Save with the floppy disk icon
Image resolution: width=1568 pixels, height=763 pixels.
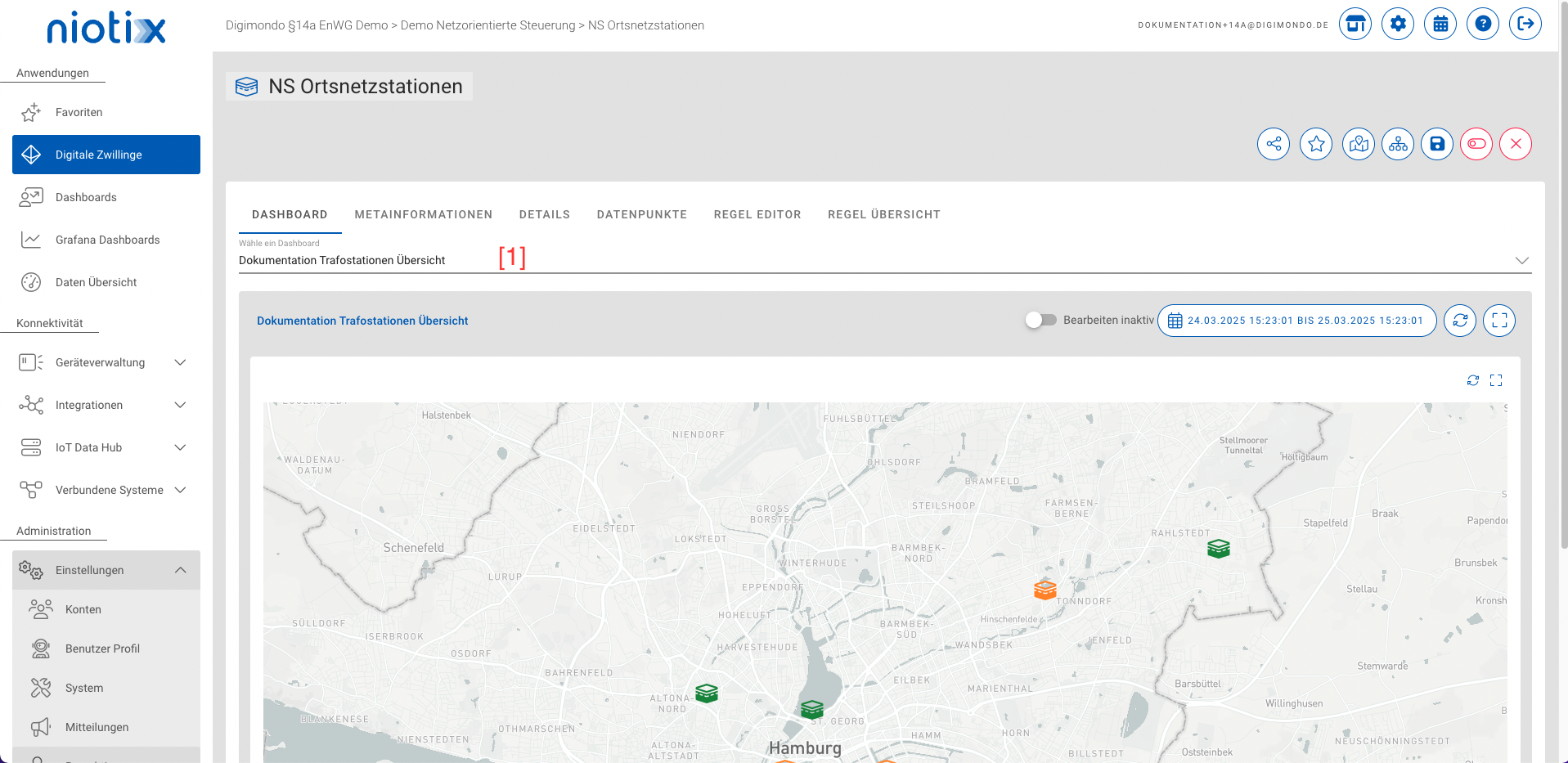coord(1437,144)
